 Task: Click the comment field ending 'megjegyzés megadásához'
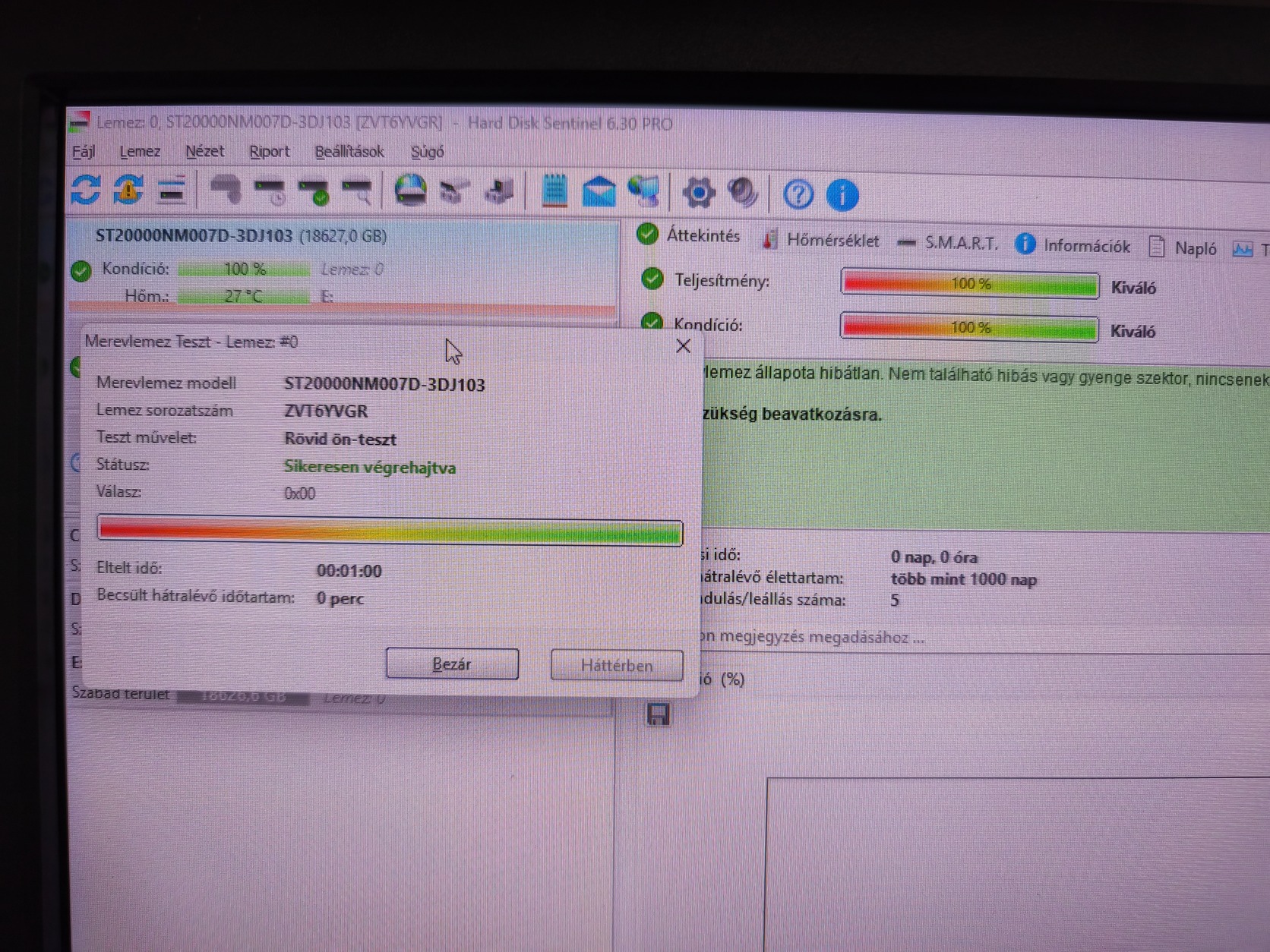click(980, 638)
